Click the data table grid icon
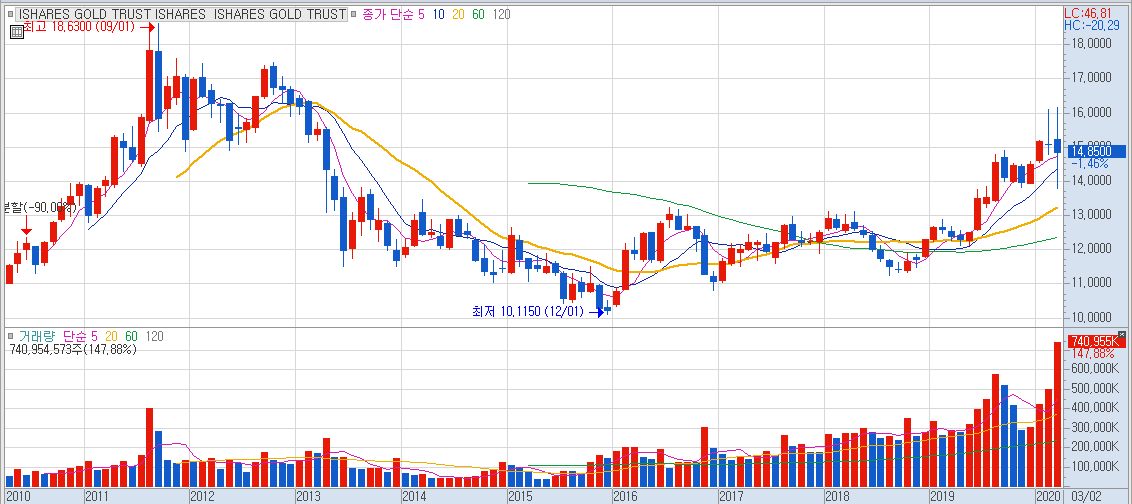Screen dimensions: 1132x504 (x=15, y=30)
